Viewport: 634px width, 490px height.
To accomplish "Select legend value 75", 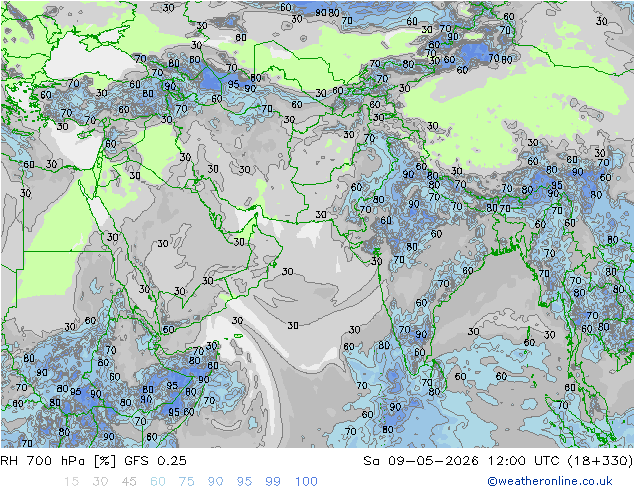I will [187, 482].
